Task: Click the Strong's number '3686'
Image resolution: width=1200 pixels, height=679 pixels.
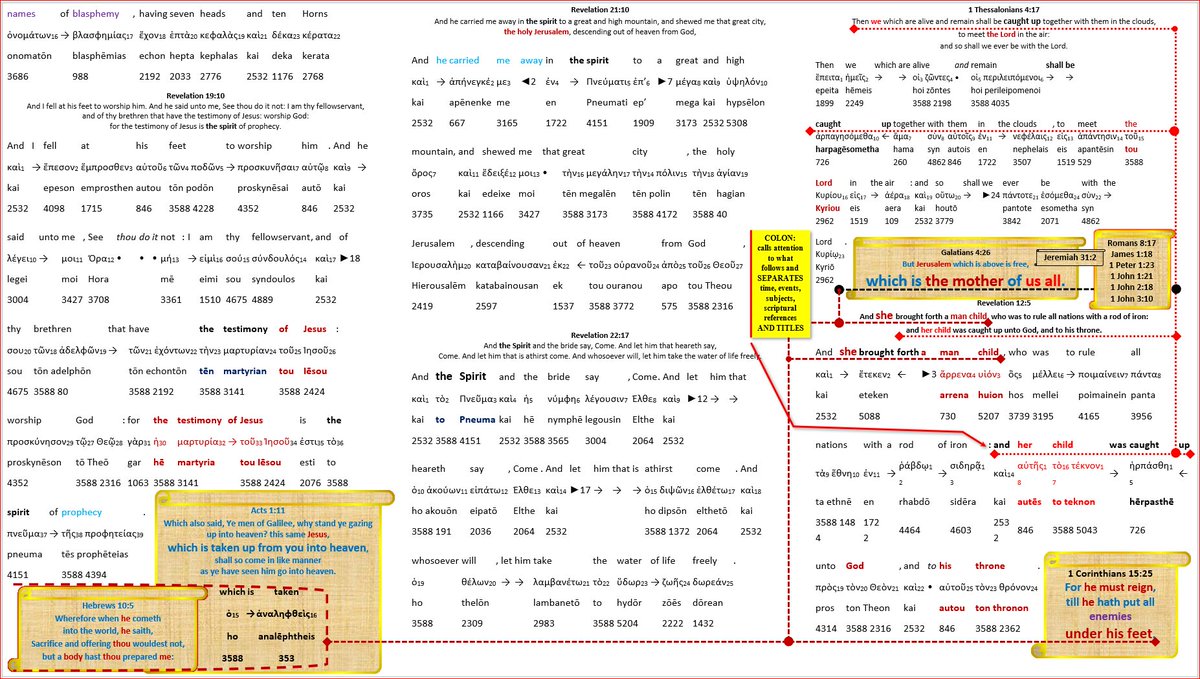Action: pyautogui.click(x=18, y=77)
